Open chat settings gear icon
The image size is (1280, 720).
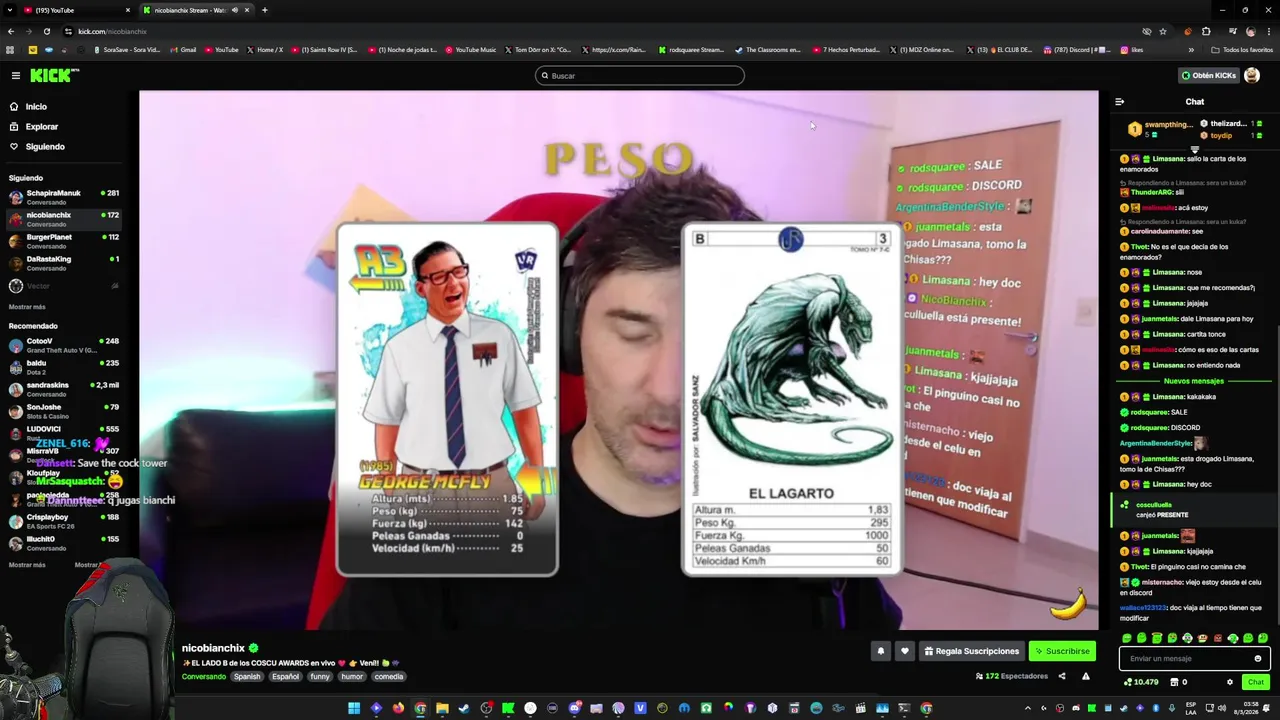(x=1230, y=682)
